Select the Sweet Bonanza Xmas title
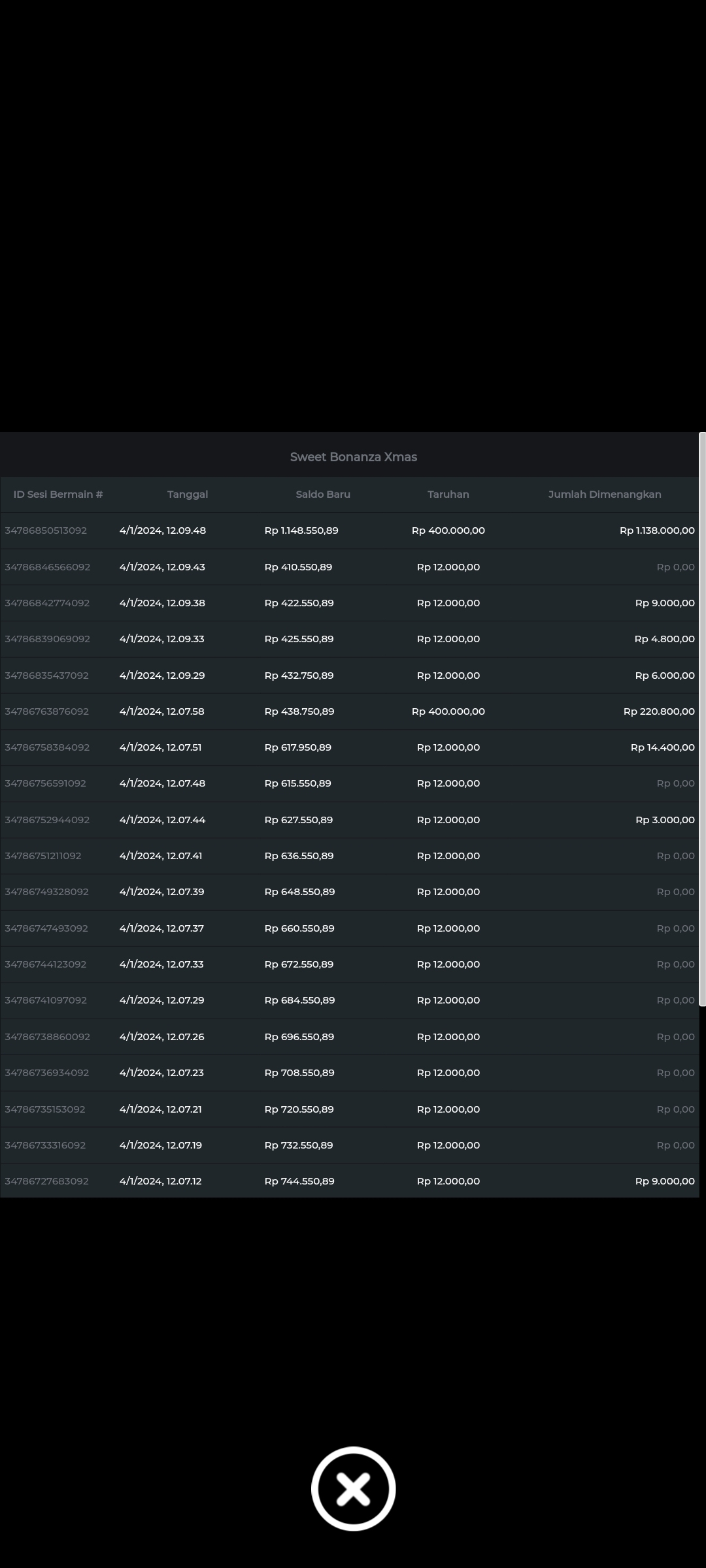The height and width of the screenshot is (1568, 706). (x=353, y=457)
